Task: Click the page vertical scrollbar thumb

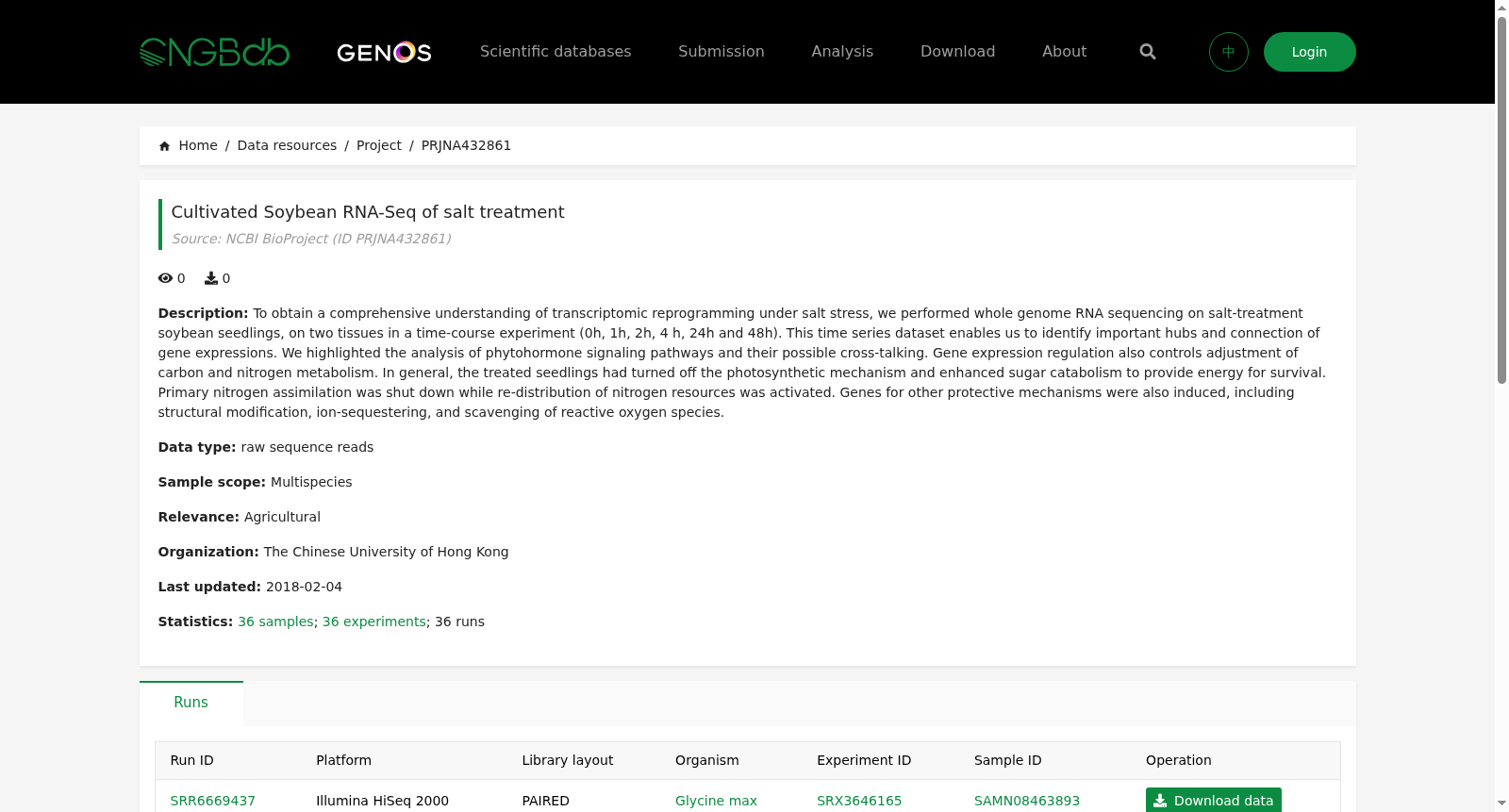Action: (1501, 200)
